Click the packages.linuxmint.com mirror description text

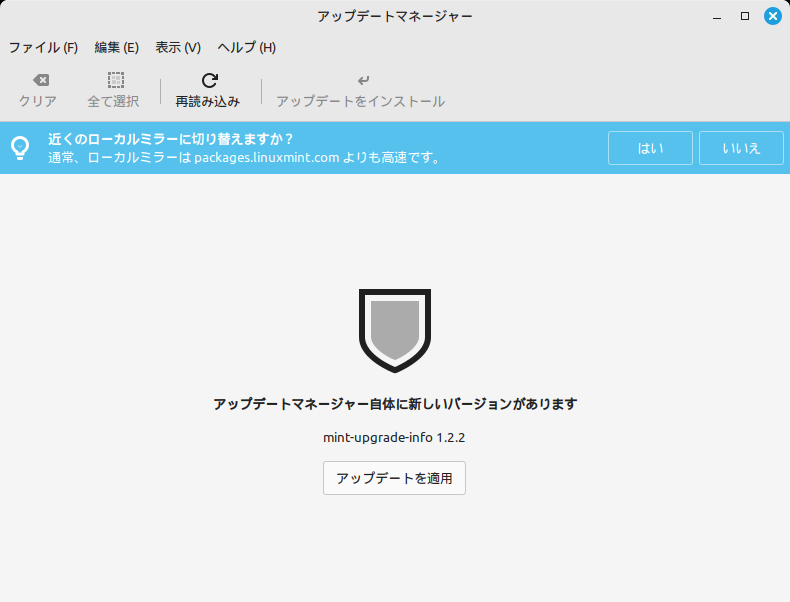coord(244,158)
